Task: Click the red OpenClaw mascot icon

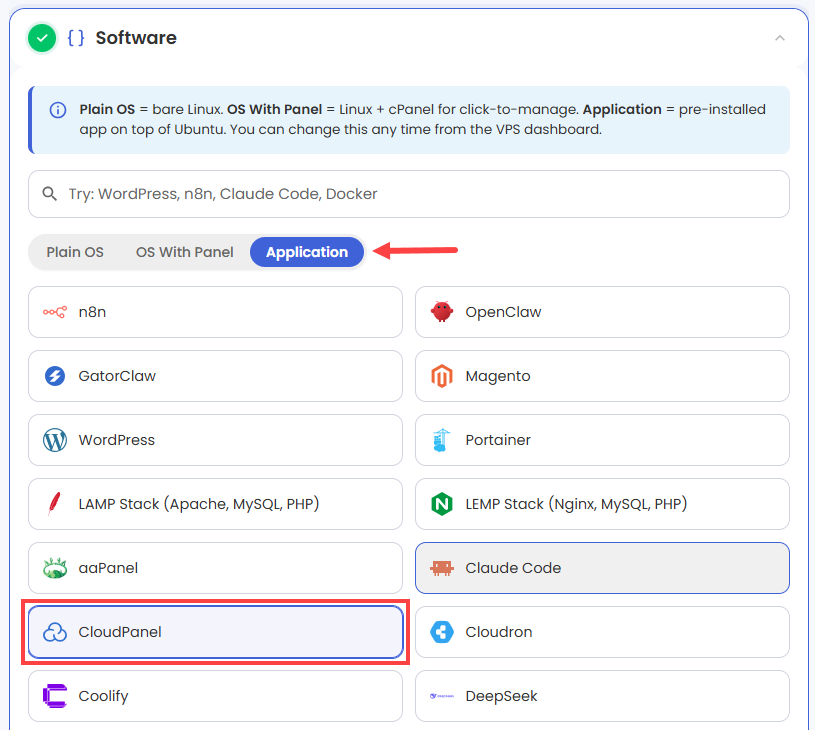Action: 442,312
